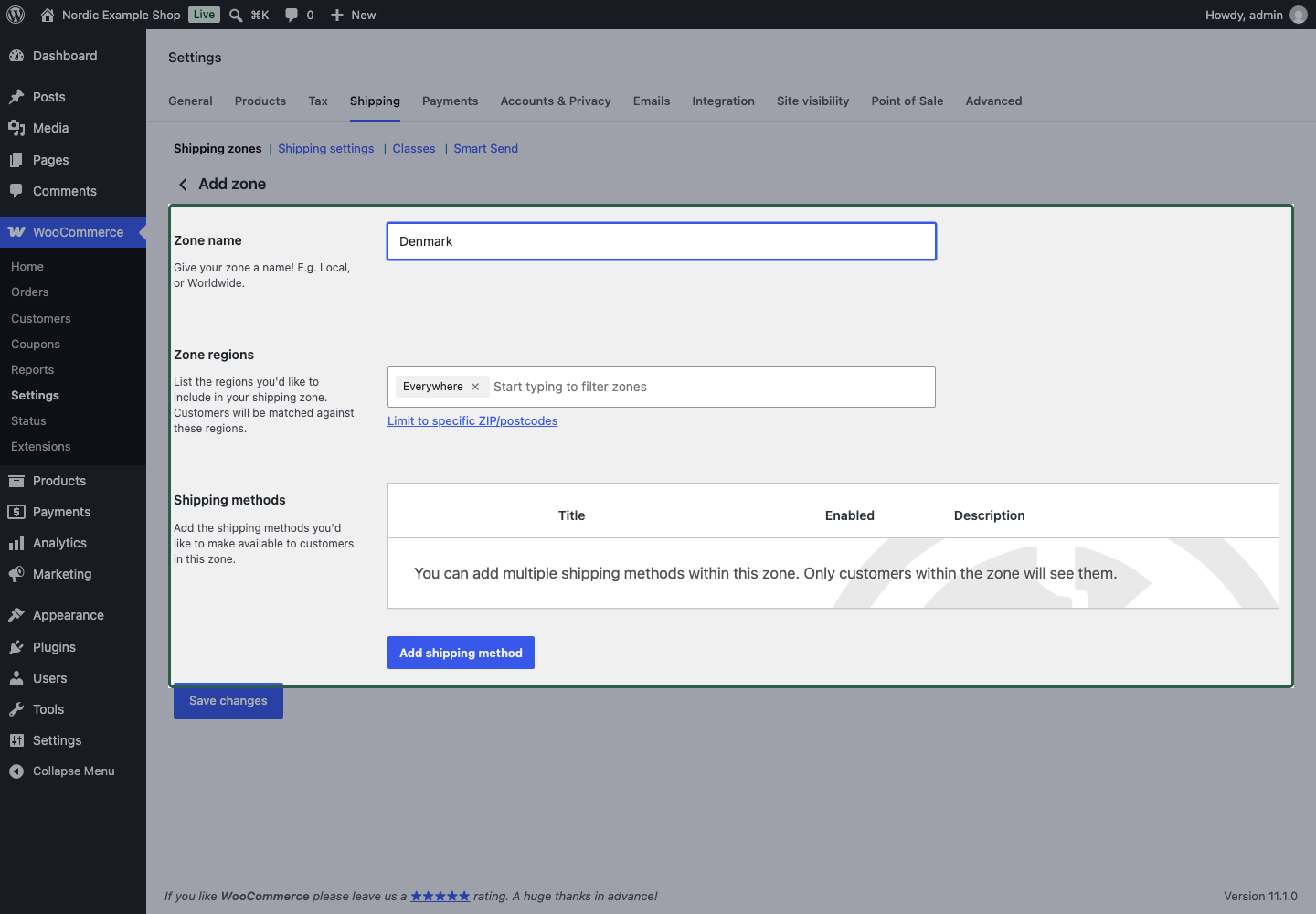Viewport: 1316px width, 914px height.
Task: Go back using the Add zone chevron
Action: (x=183, y=185)
